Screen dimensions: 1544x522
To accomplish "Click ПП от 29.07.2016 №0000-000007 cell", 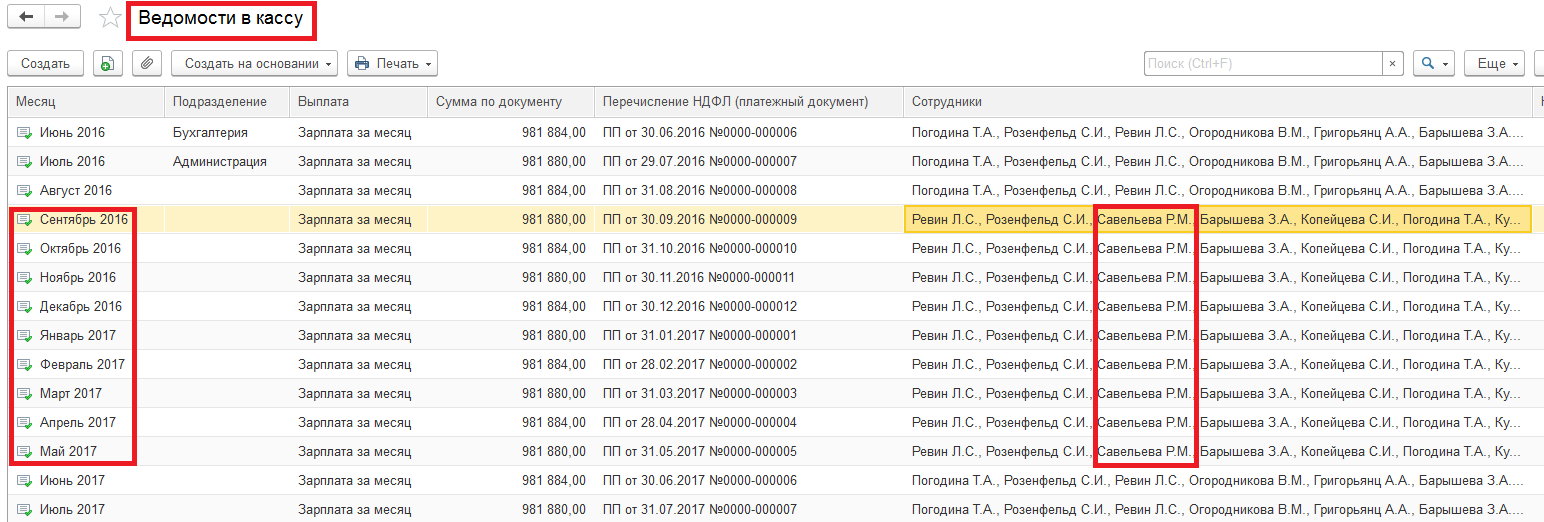I will 749,161.
